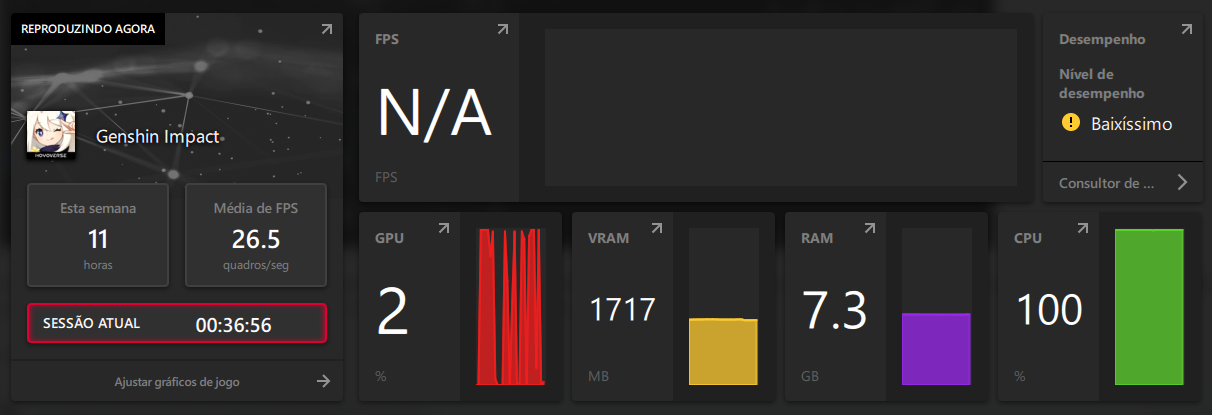The height and width of the screenshot is (415, 1212).
Task: Click the green CPU usage bar
Action: pos(1149,307)
